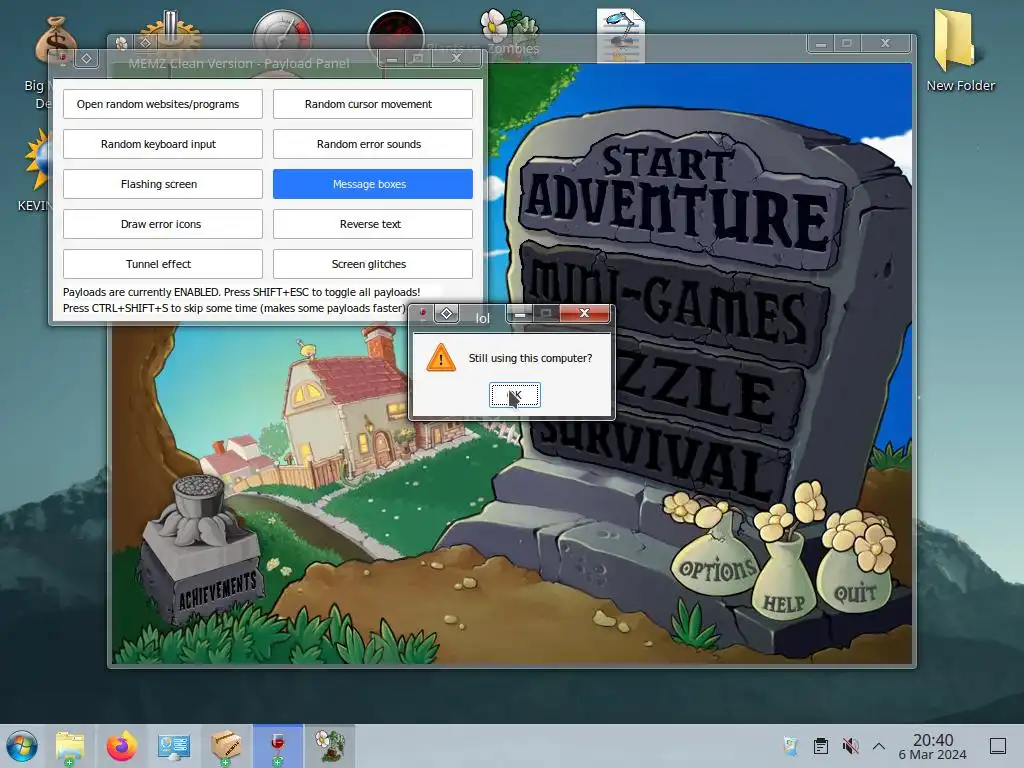This screenshot has height=768, width=1024.
Task: Disable the Message boxes payload
Action: pyautogui.click(x=373, y=184)
